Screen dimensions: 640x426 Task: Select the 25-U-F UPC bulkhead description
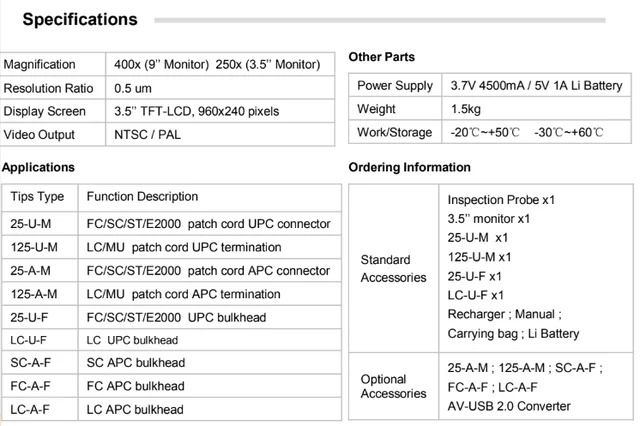click(x=176, y=317)
